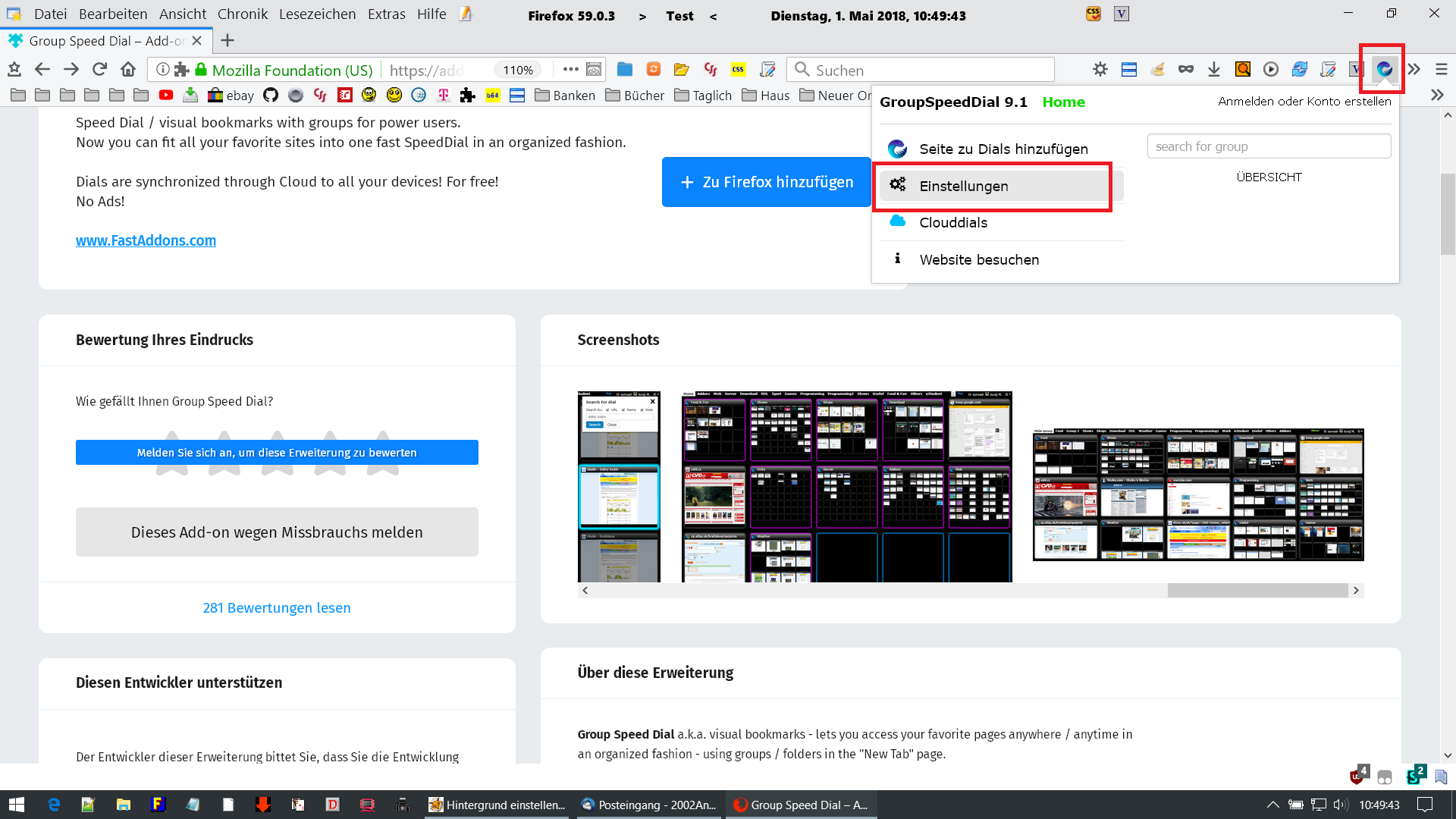Viewport: 1456px width, 819px height.
Task: Open the GitHub bookmark icon
Action: [271, 96]
